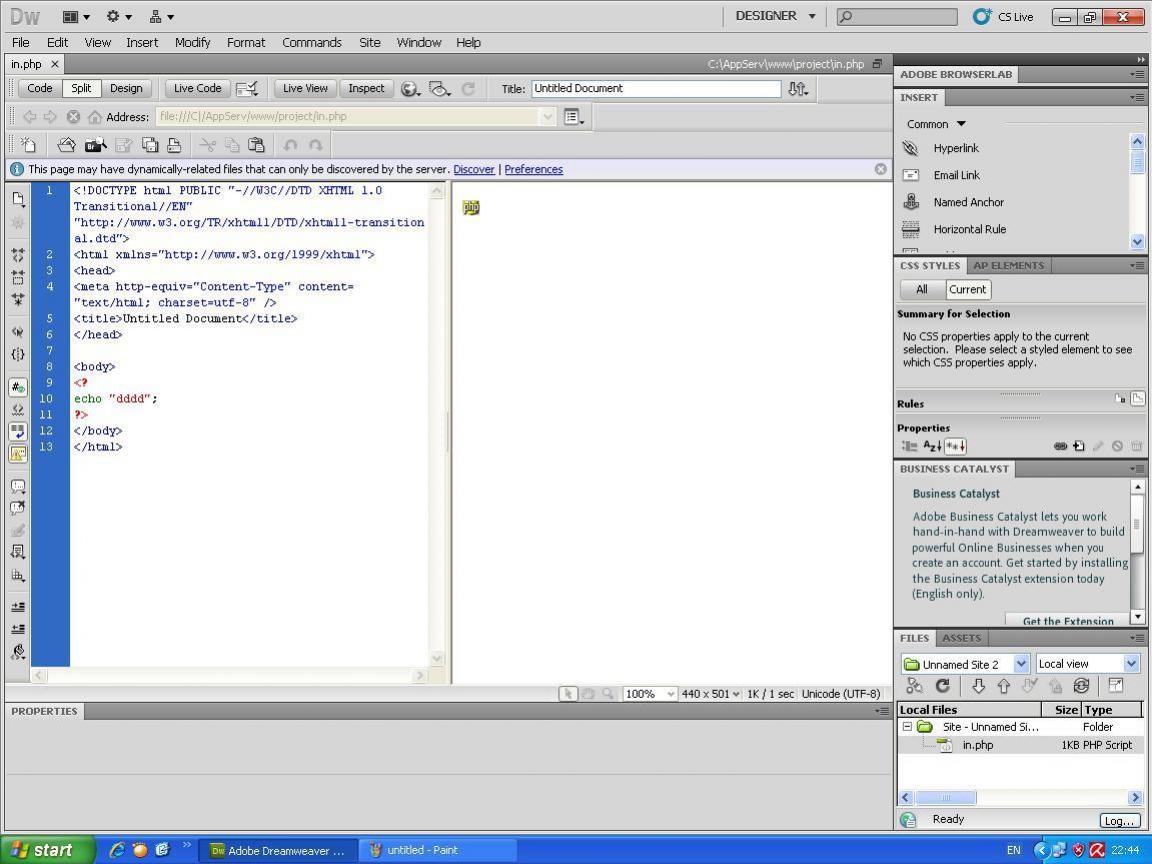Switch to ASSETS tab
Screen dimensions: 1152x864
pos(962,638)
